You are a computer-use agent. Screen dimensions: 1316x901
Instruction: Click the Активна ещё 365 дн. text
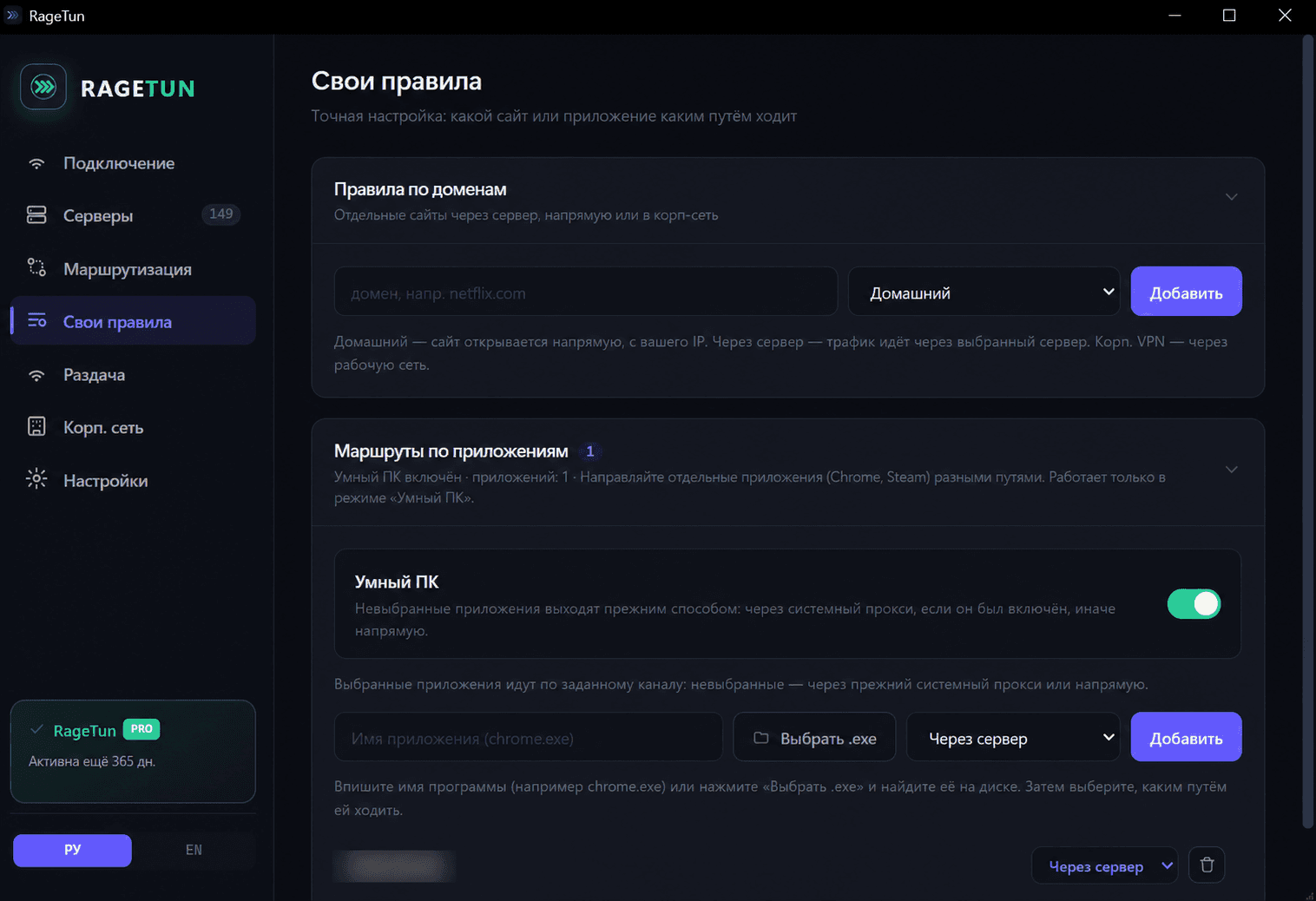[92, 761]
